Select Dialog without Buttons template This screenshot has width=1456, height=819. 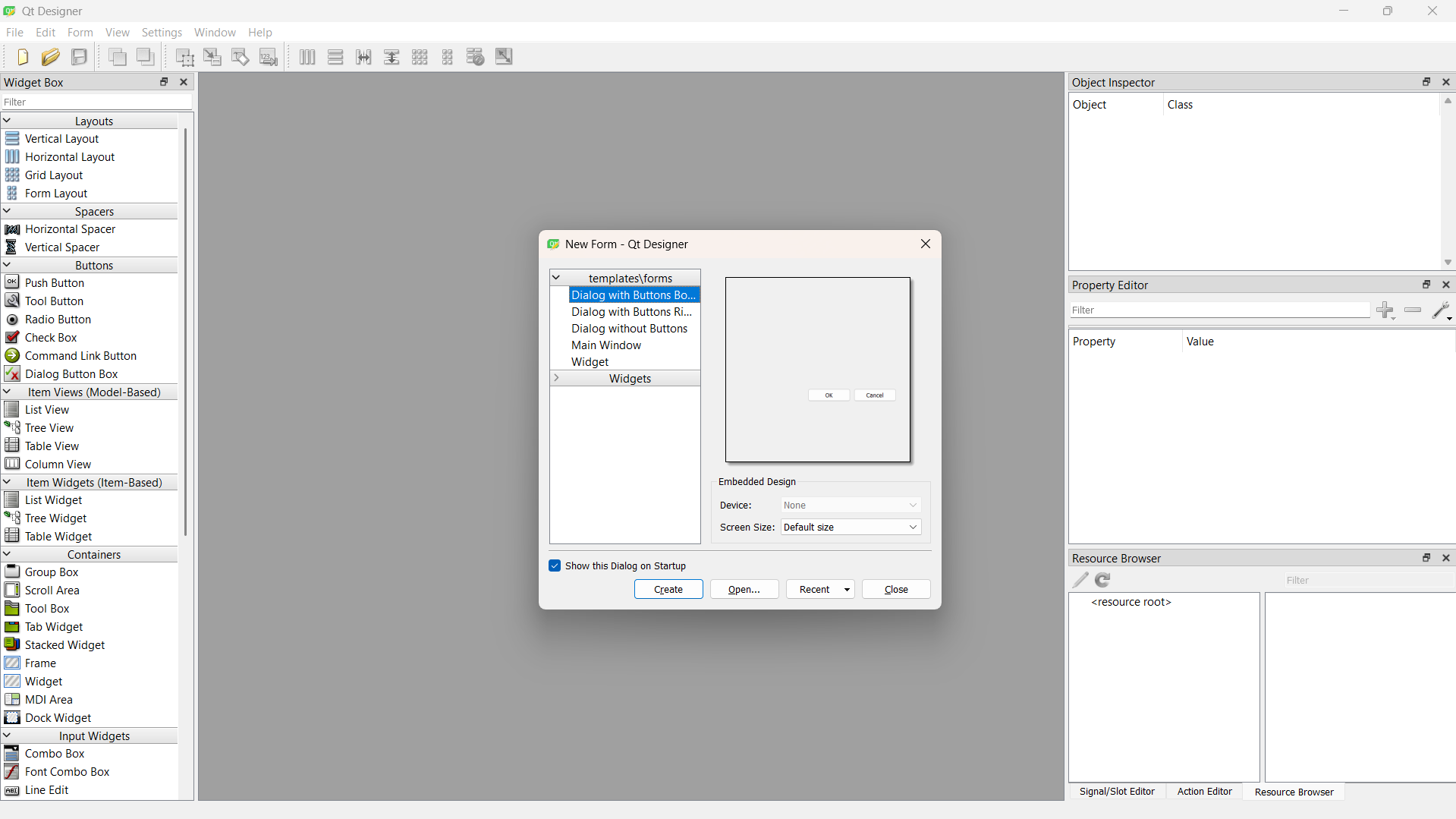[x=629, y=329]
